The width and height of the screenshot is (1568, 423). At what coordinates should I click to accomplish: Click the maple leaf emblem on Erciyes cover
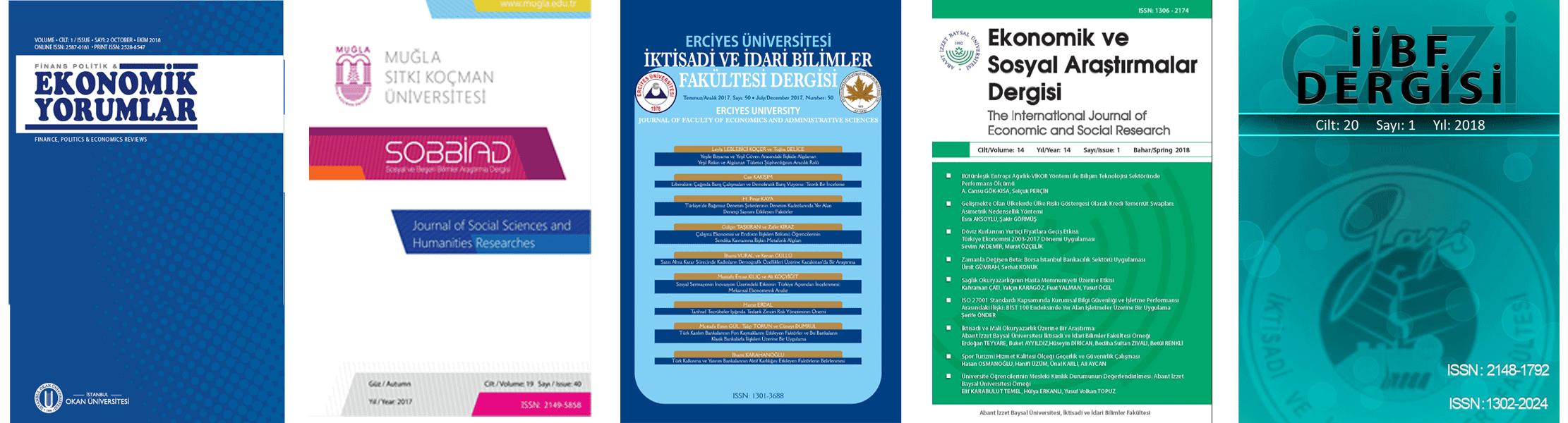(860, 92)
